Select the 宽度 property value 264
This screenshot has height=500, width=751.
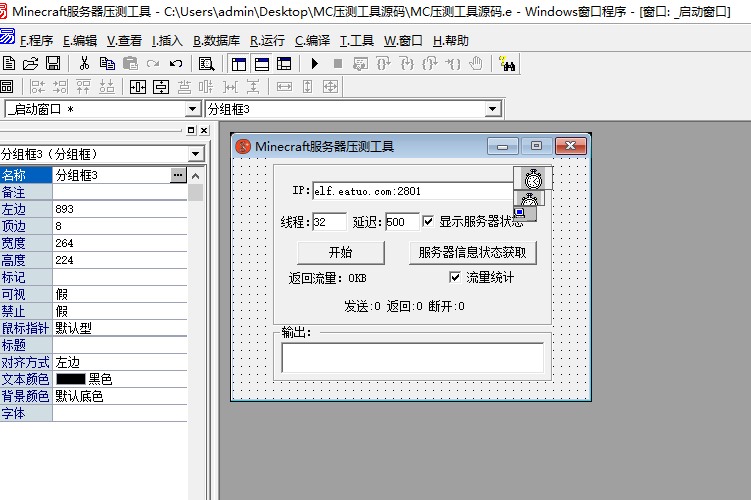(120, 243)
